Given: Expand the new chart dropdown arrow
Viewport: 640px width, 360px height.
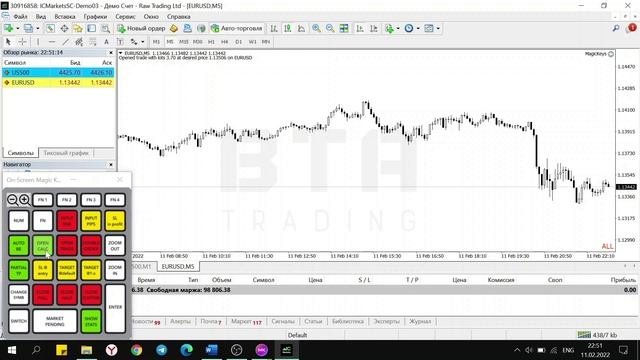Looking at the screenshot, I should 18,29.
